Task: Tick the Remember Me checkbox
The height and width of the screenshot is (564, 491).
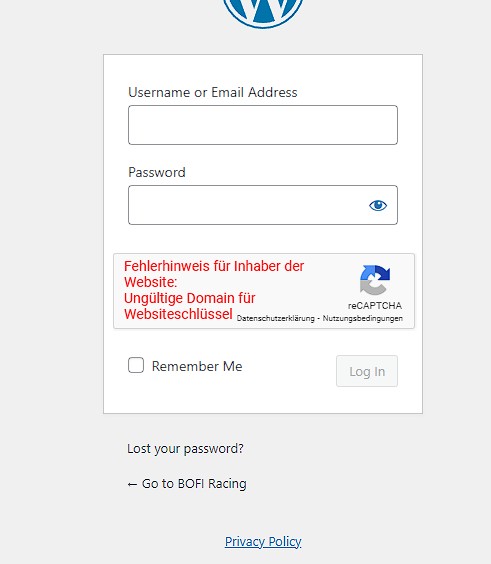Action: click(136, 365)
